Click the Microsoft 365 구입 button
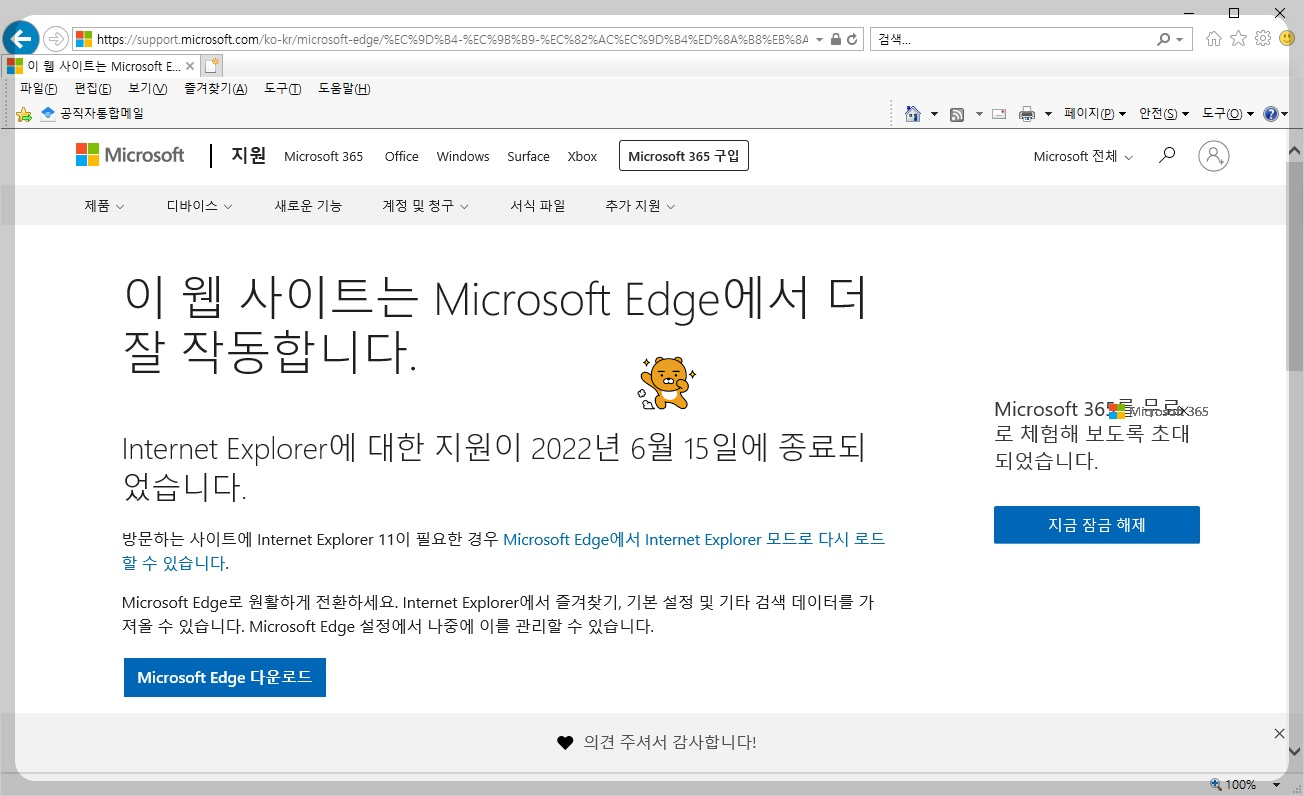This screenshot has width=1304, height=796. pyautogui.click(x=684, y=156)
